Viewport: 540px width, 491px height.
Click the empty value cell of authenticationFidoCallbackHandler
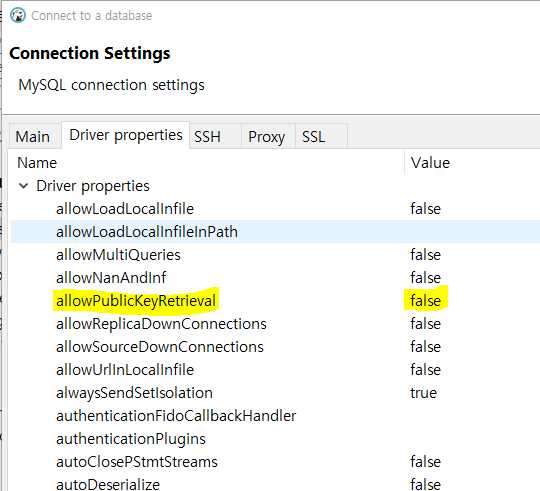pos(472,416)
